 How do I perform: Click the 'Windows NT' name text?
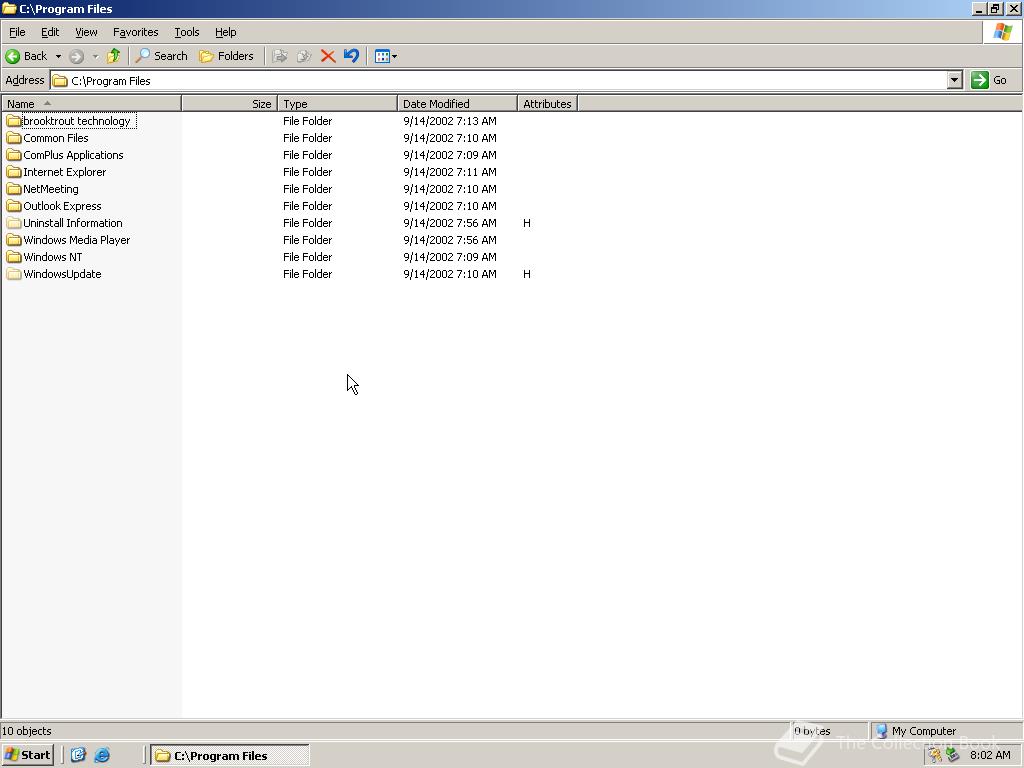click(53, 257)
